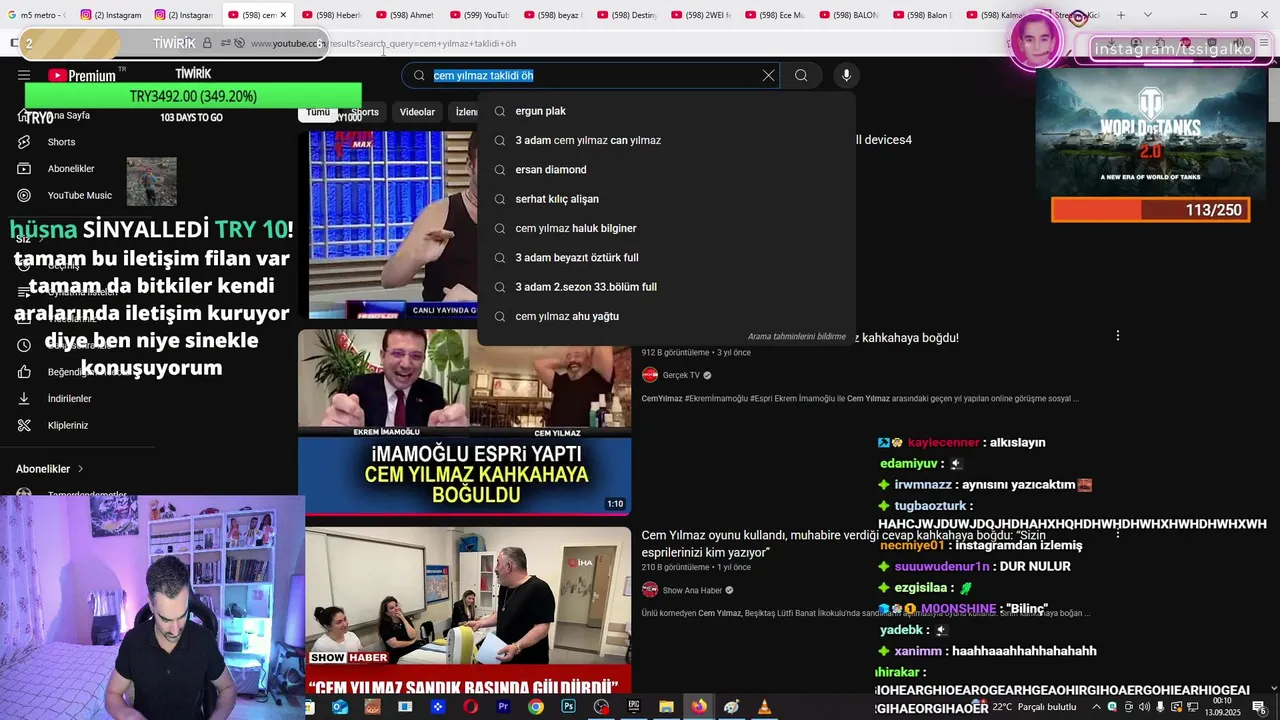Open three-dot menu for the Gerçek TV video

1117,336
